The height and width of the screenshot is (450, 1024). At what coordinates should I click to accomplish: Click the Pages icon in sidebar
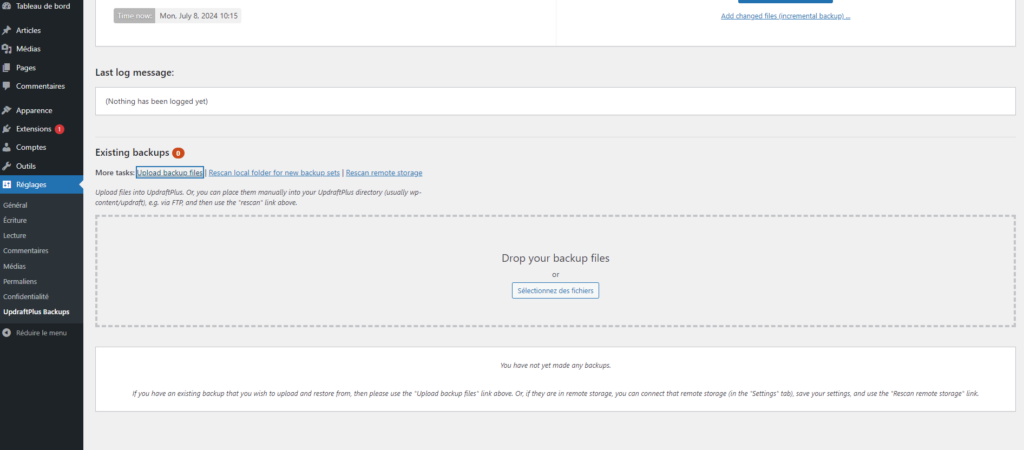(7, 68)
